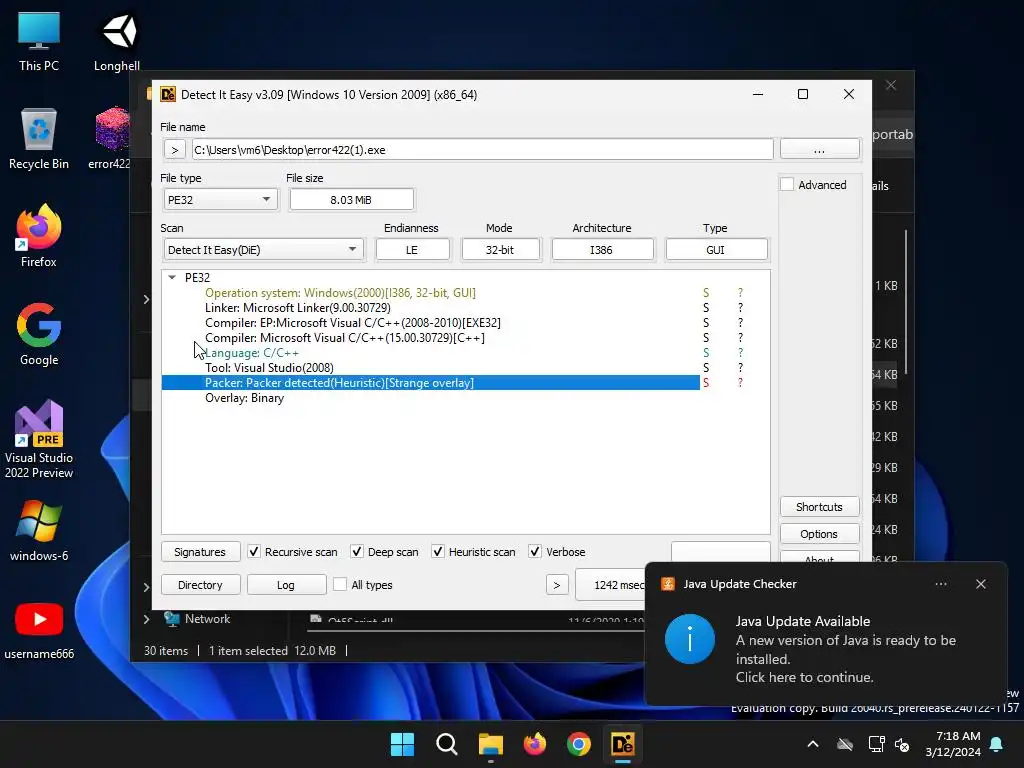Viewport: 1024px width, 768px height.
Task: Click the Shortcuts button
Action: click(x=819, y=507)
